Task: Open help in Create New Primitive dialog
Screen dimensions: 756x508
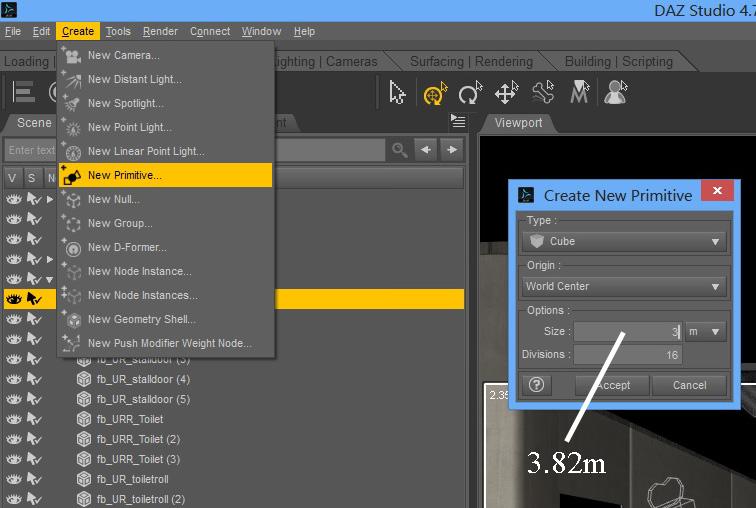Action: tap(537, 385)
